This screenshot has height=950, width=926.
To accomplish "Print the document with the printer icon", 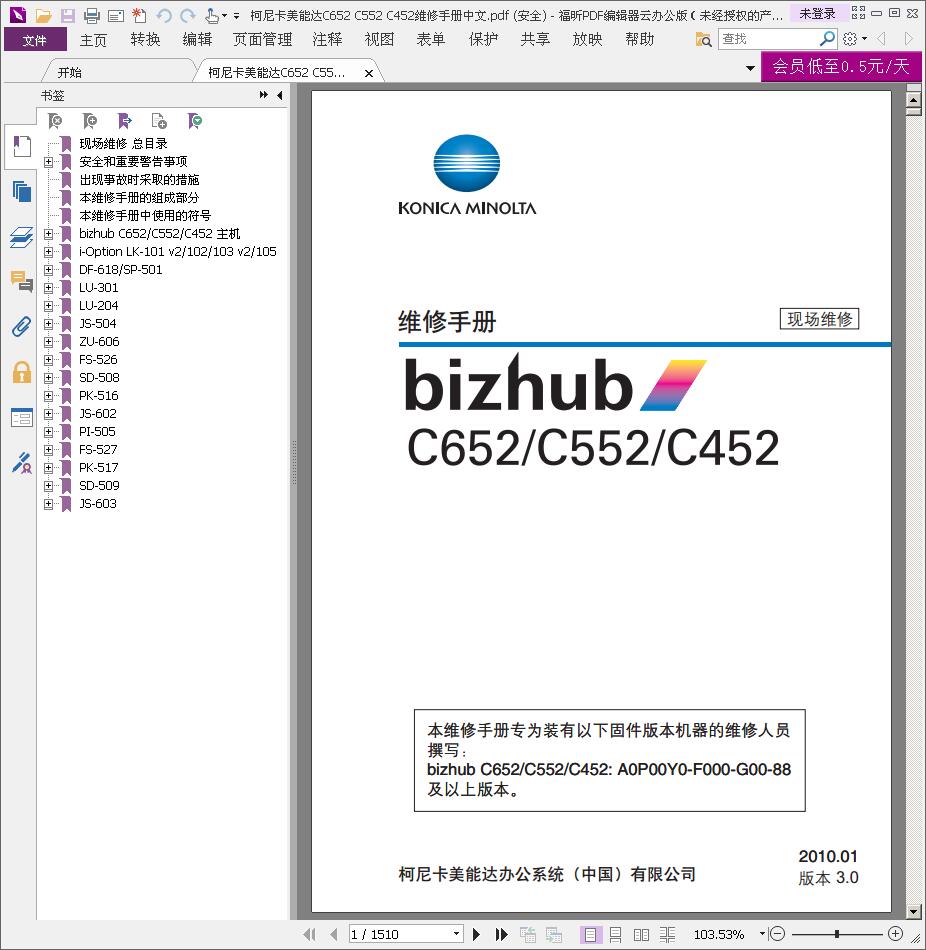I will 92,15.
